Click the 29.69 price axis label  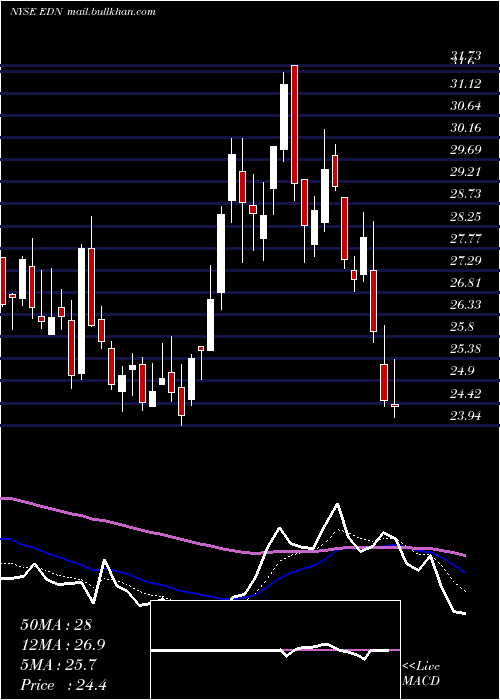466,150
